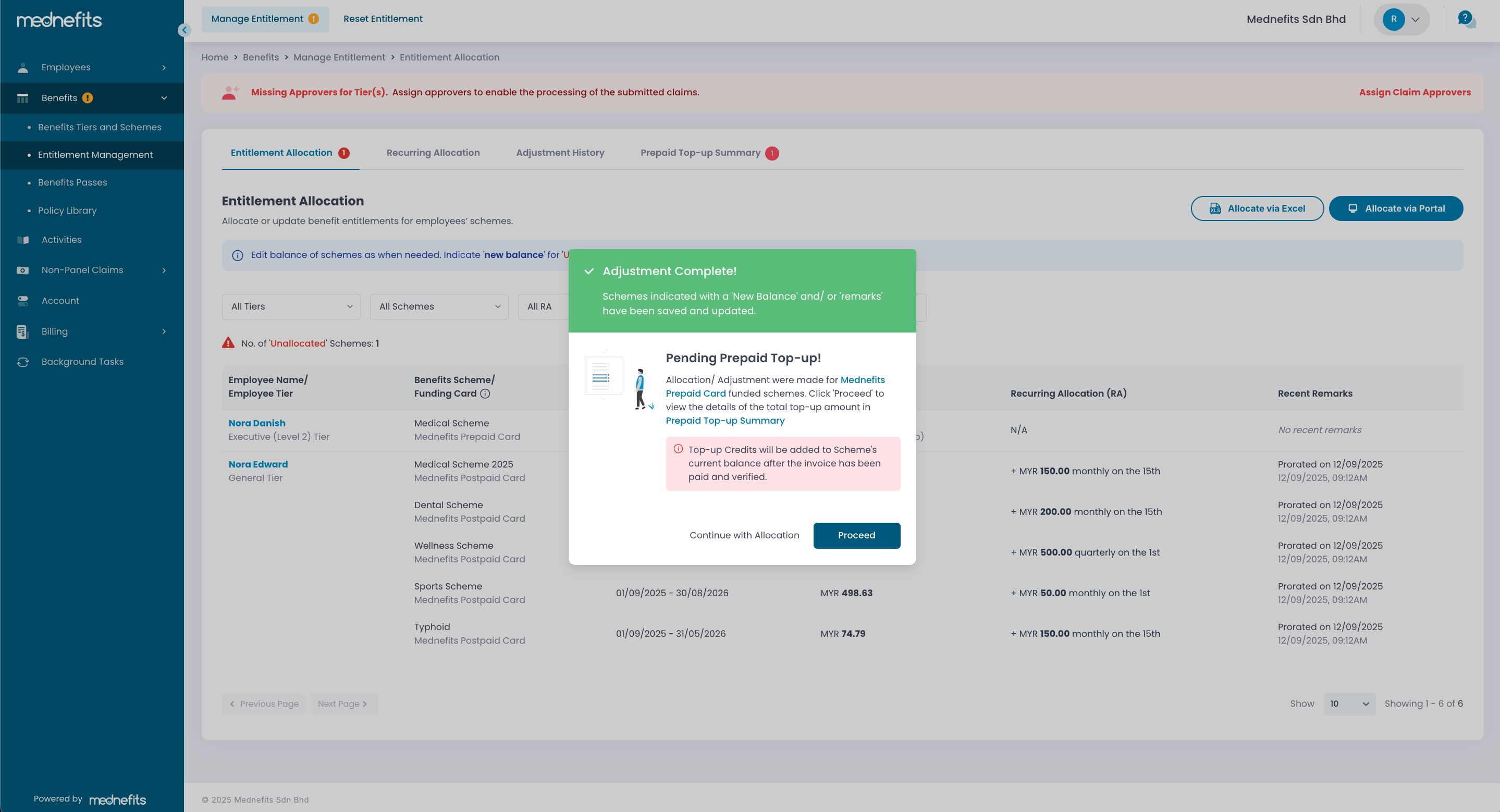Click the Activities icon in sidebar

(23, 240)
